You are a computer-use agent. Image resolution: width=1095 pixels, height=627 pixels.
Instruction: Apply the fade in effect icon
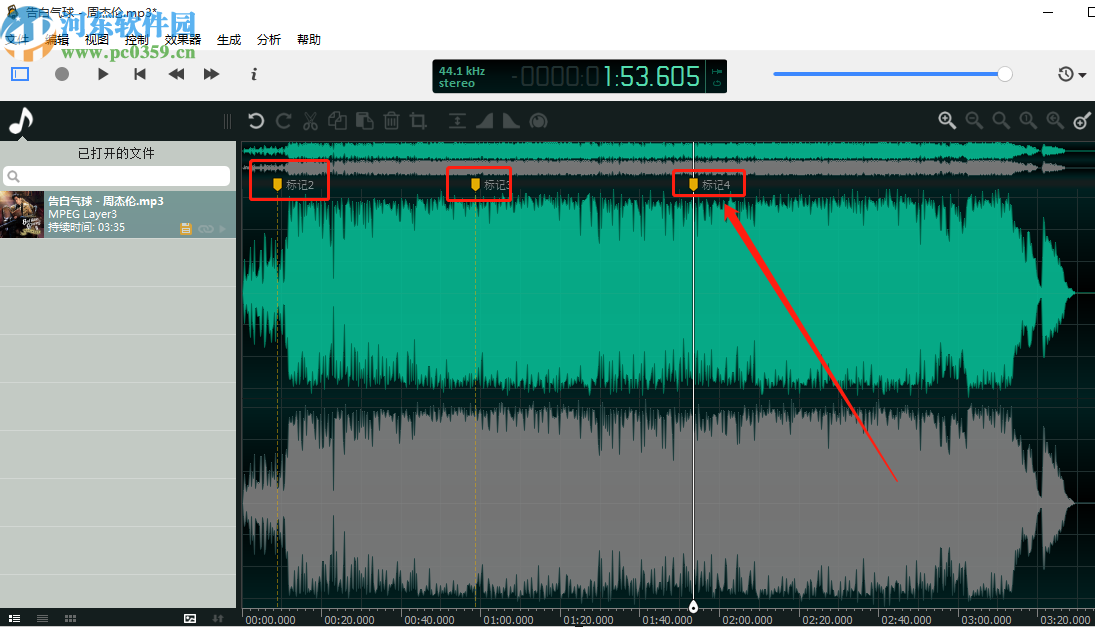[485, 121]
